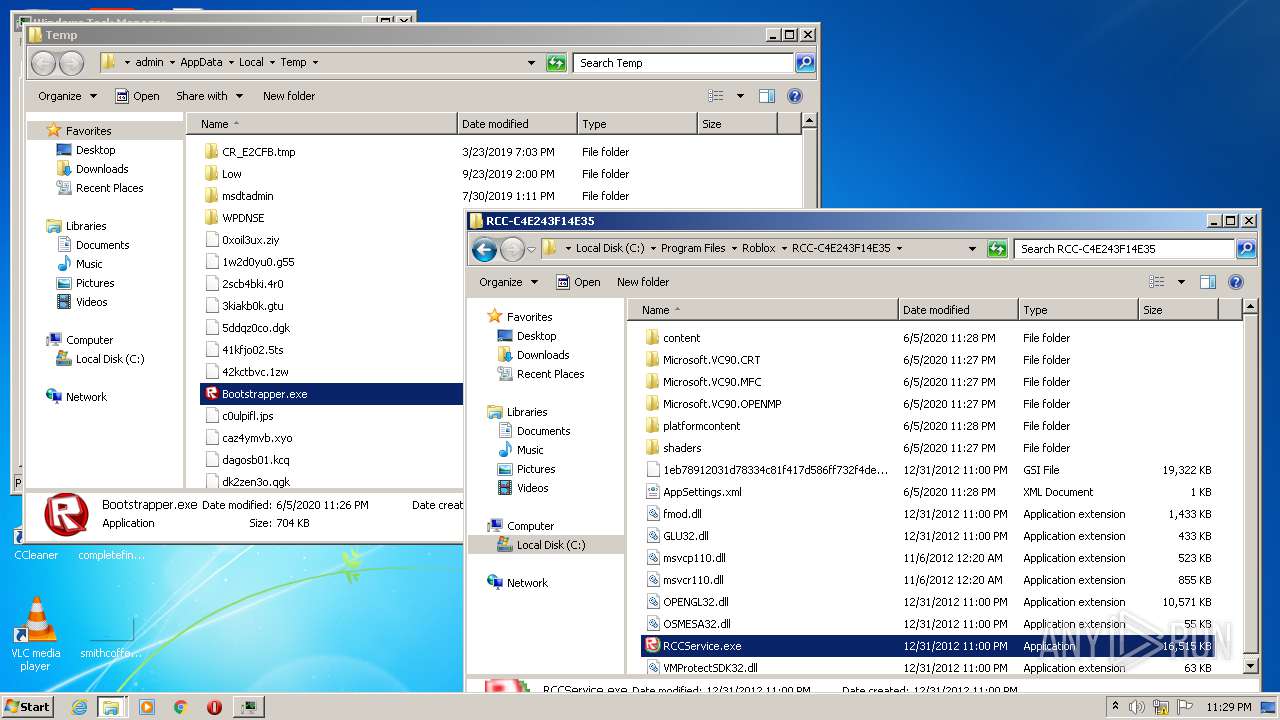Open Help in the RCC window toolbar
This screenshot has height=720, width=1280.
pyautogui.click(x=1235, y=282)
